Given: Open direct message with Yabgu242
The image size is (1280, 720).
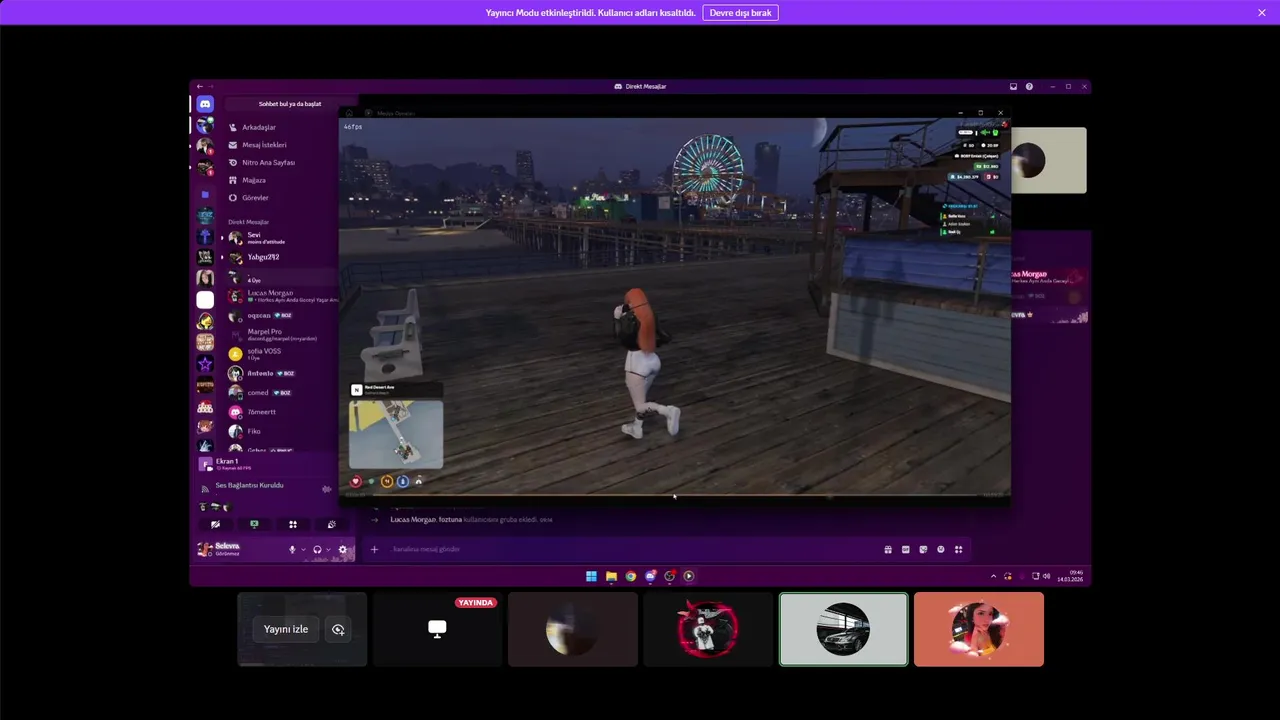Looking at the screenshot, I should tap(279, 257).
